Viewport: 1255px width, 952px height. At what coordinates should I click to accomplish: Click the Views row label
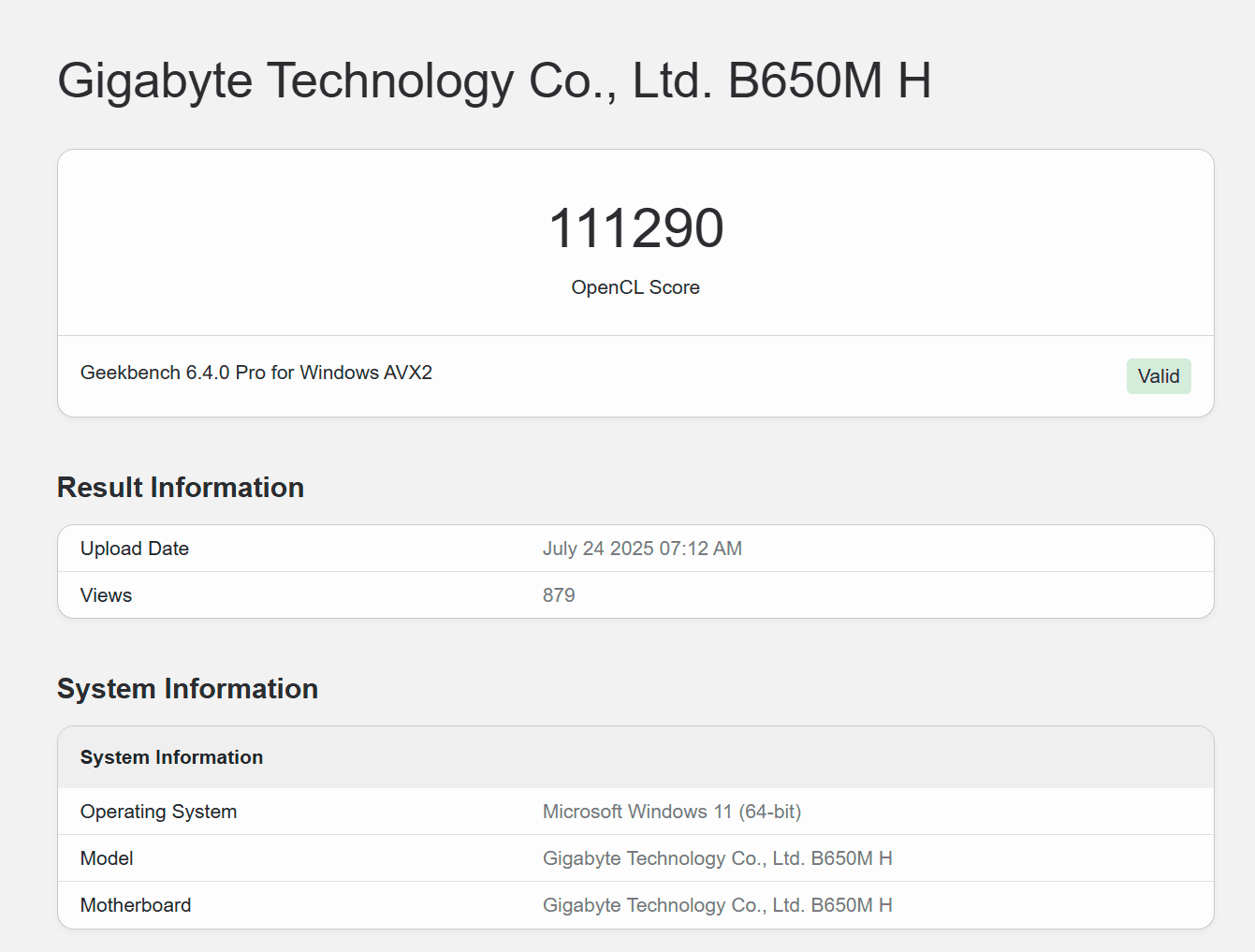[106, 595]
